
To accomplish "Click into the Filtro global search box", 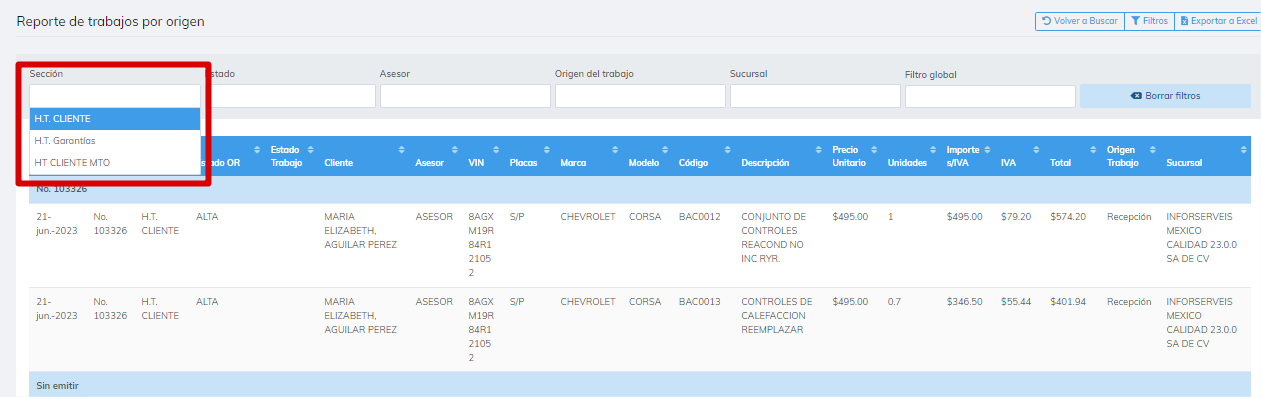I will pyautogui.click(x=990, y=96).
